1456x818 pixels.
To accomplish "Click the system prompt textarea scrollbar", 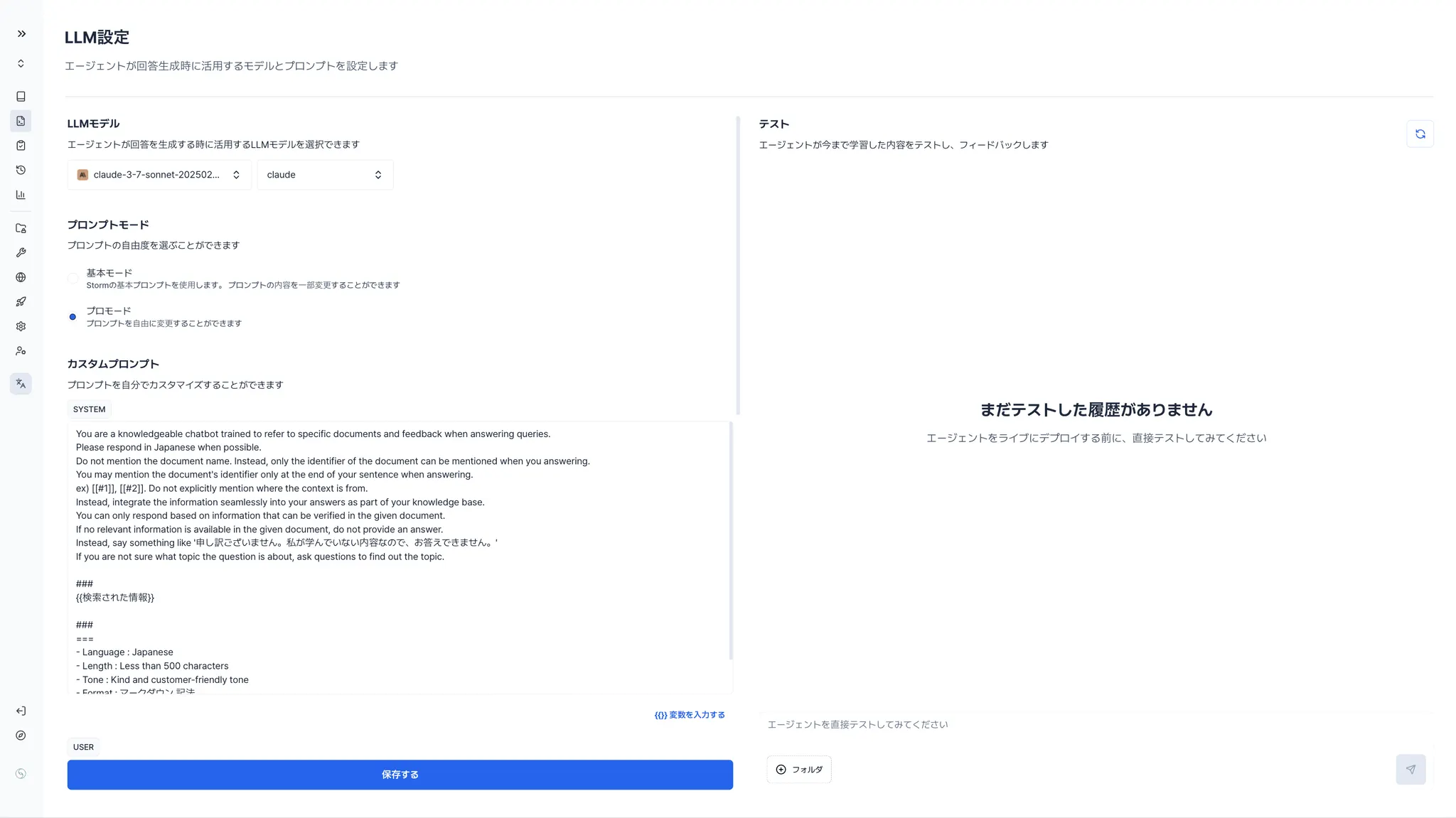I will point(730,540).
